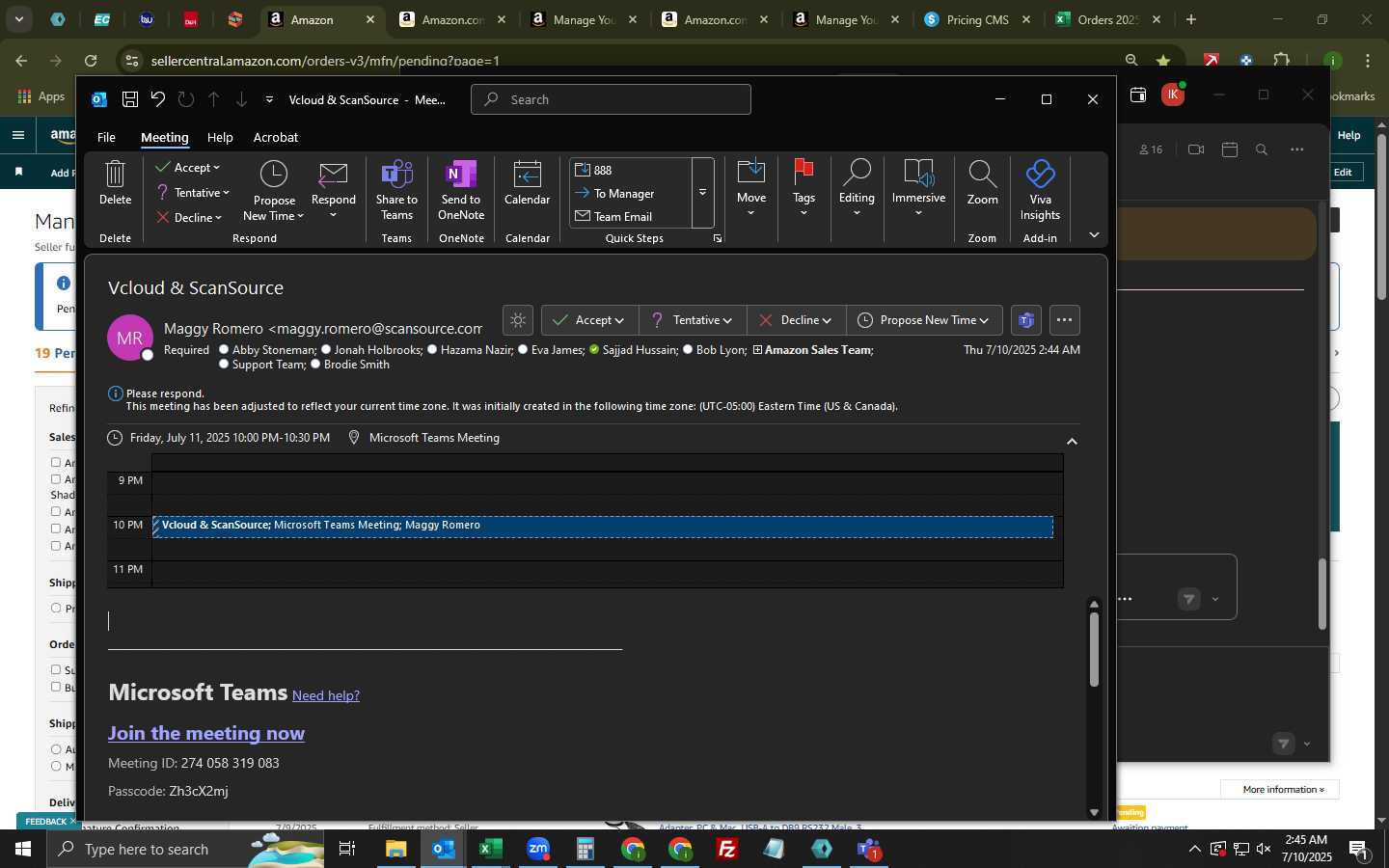Click the Teams video call icon in the background window
The image size is (1389, 868).
[x=1196, y=149]
